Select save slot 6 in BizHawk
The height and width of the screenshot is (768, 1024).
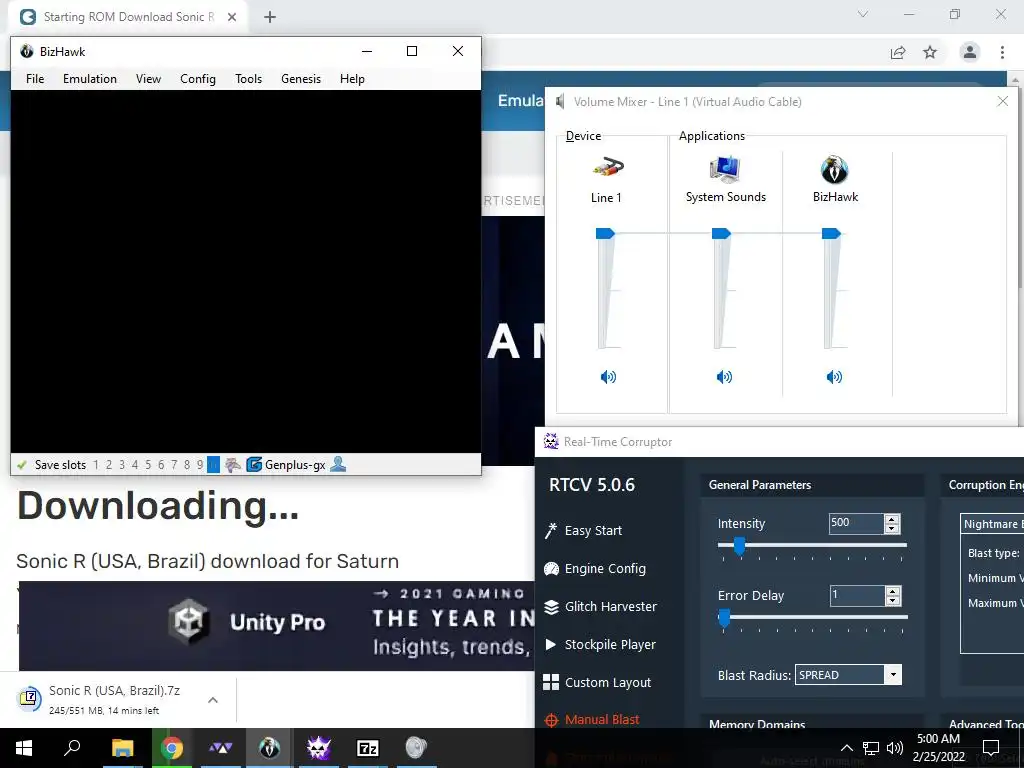pos(161,465)
